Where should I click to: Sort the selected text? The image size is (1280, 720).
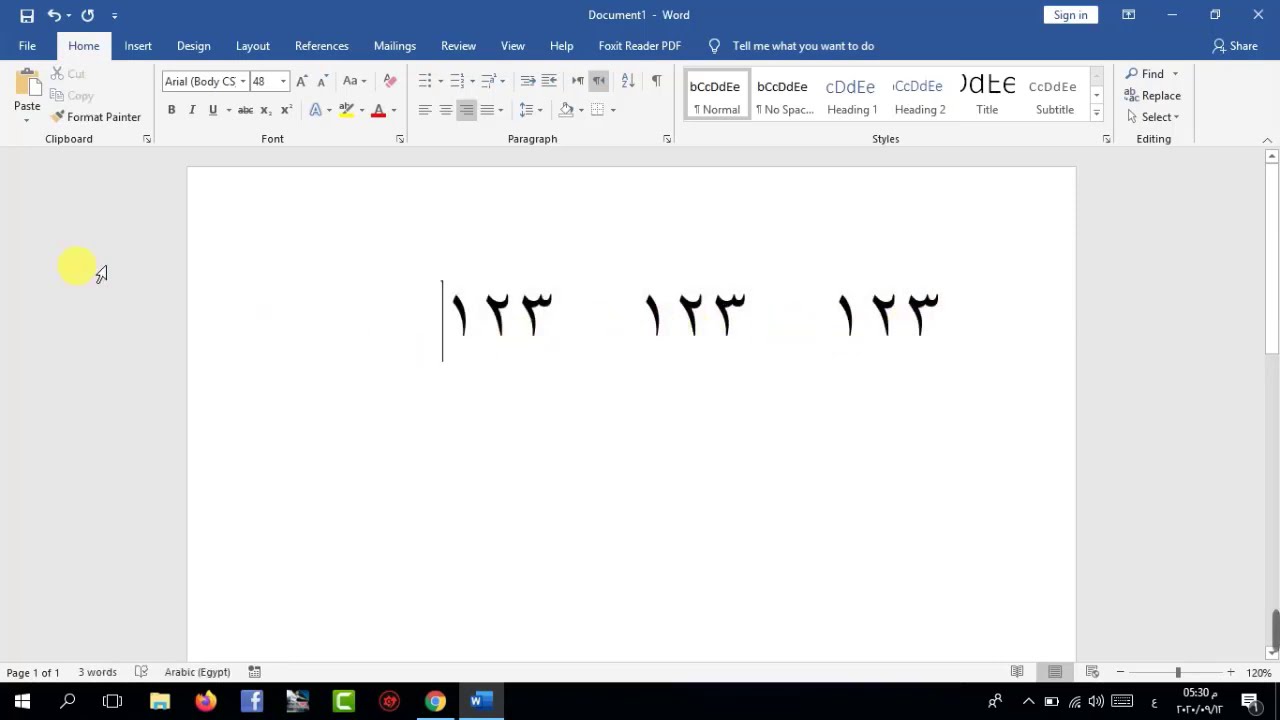click(x=628, y=81)
